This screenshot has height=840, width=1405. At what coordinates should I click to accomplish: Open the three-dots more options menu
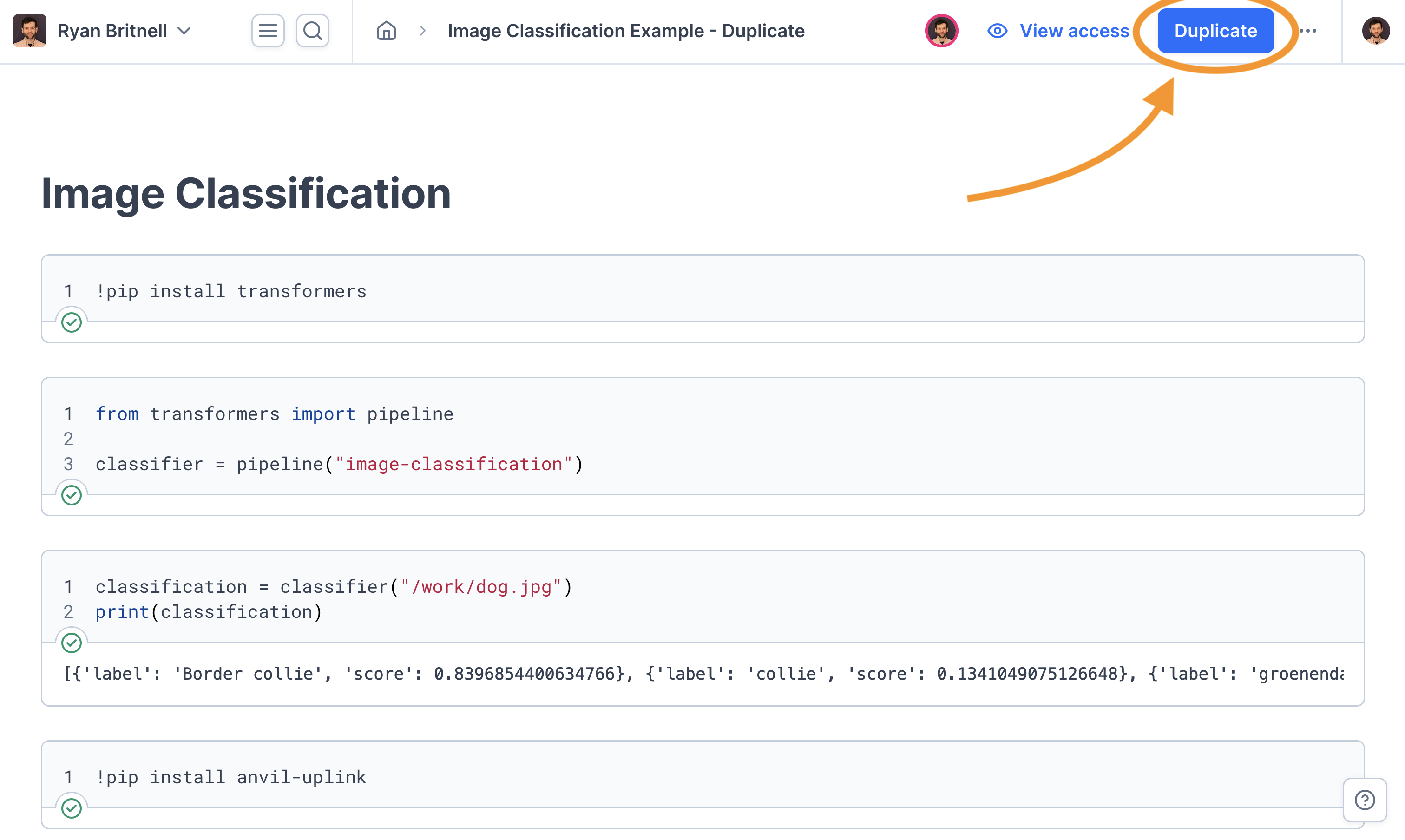coord(1307,31)
